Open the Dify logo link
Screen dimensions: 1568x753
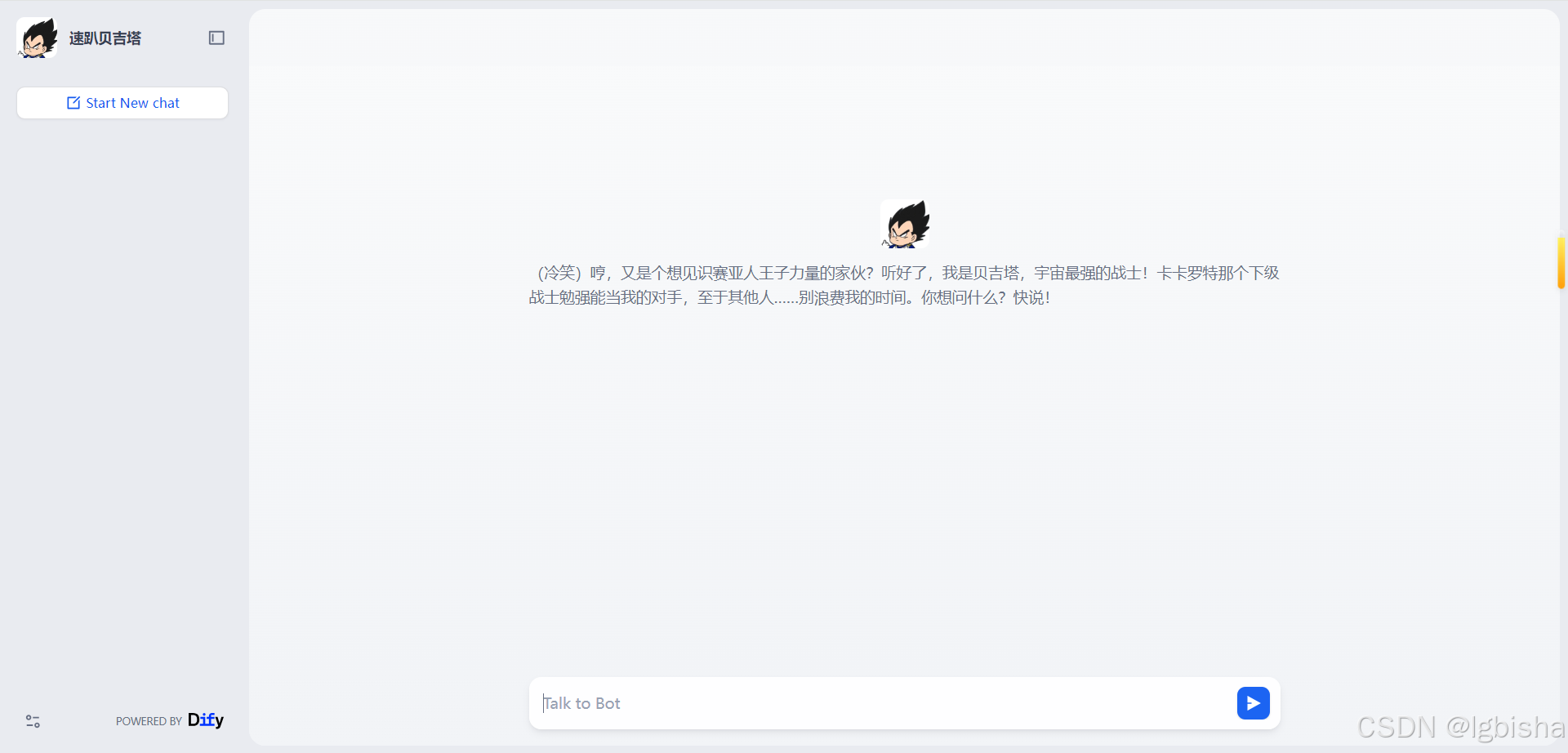206,720
